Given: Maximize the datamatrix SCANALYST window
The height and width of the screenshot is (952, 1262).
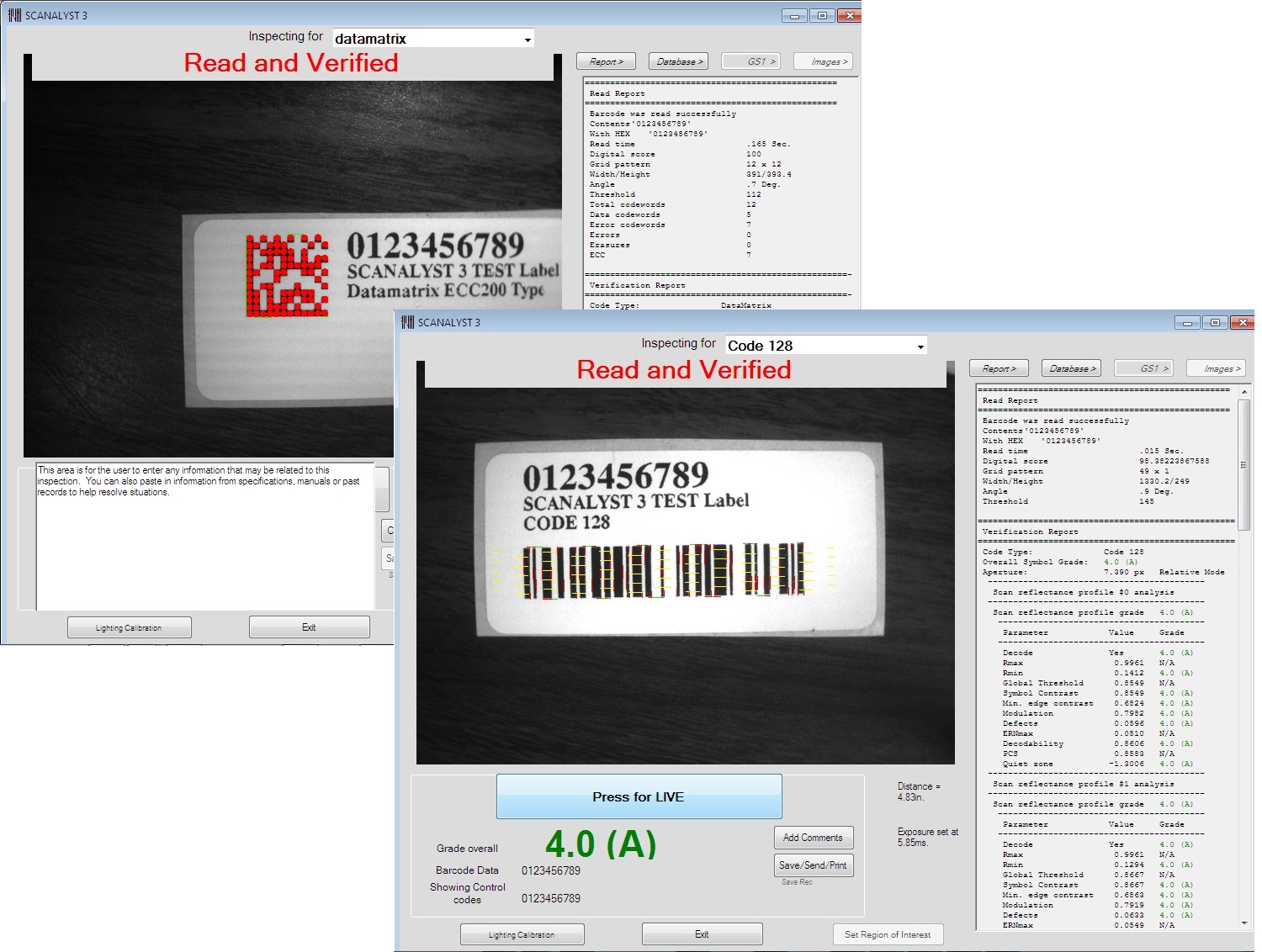Looking at the screenshot, I should tap(822, 15).
